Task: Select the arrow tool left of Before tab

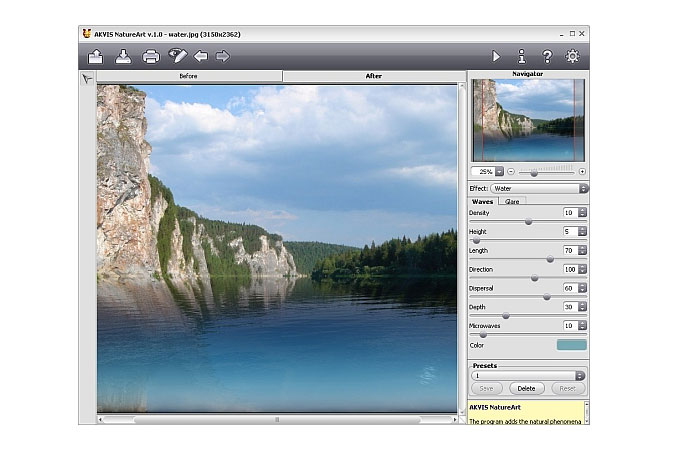Action: click(87, 77)
